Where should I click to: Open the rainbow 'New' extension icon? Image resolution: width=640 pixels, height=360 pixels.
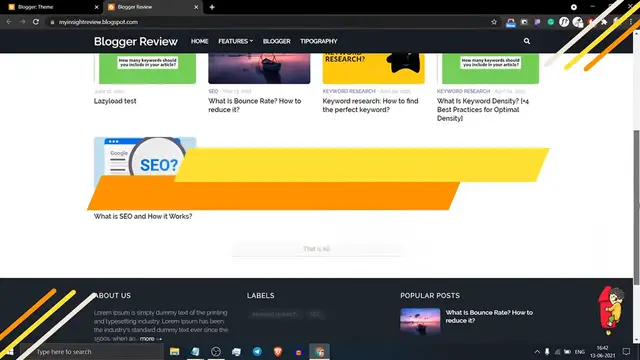click(x=511, y=22)
